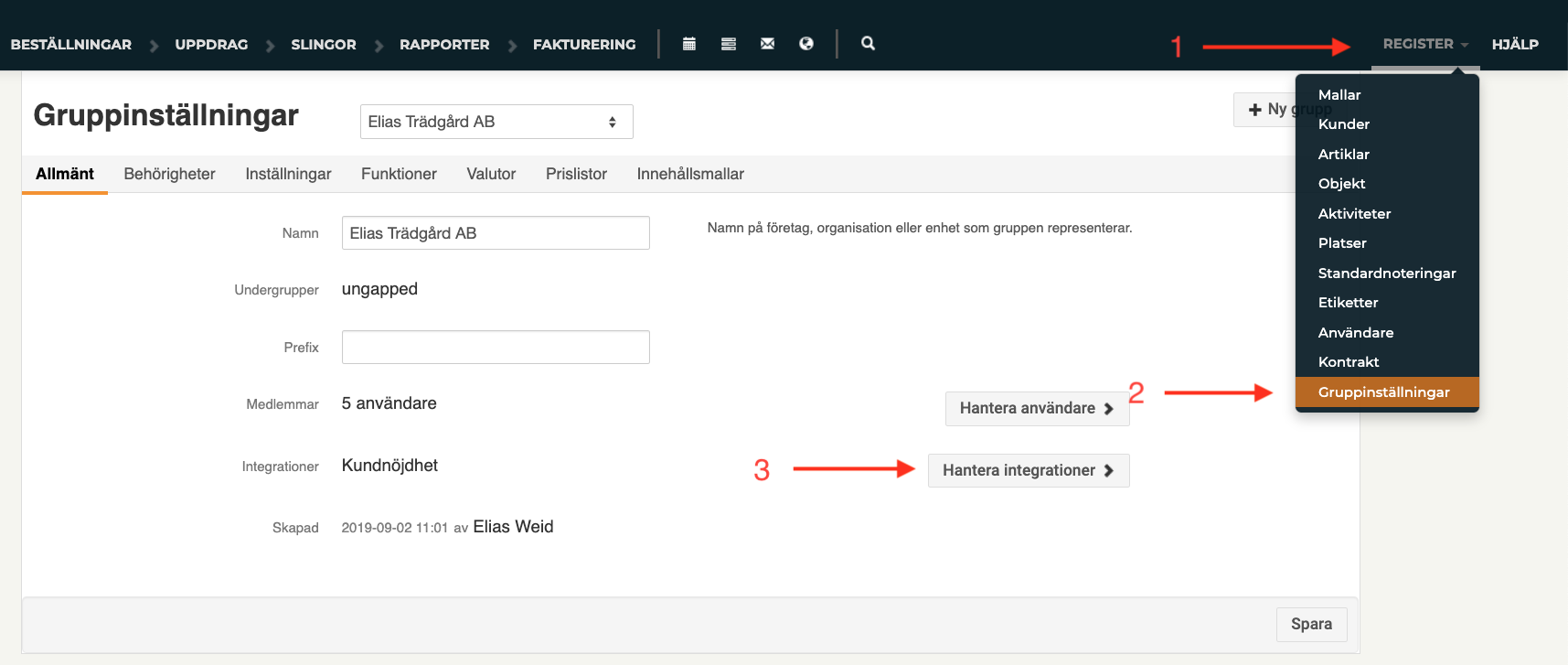
Task: Click the list view icon in top bar
Action: pos(729,44)
